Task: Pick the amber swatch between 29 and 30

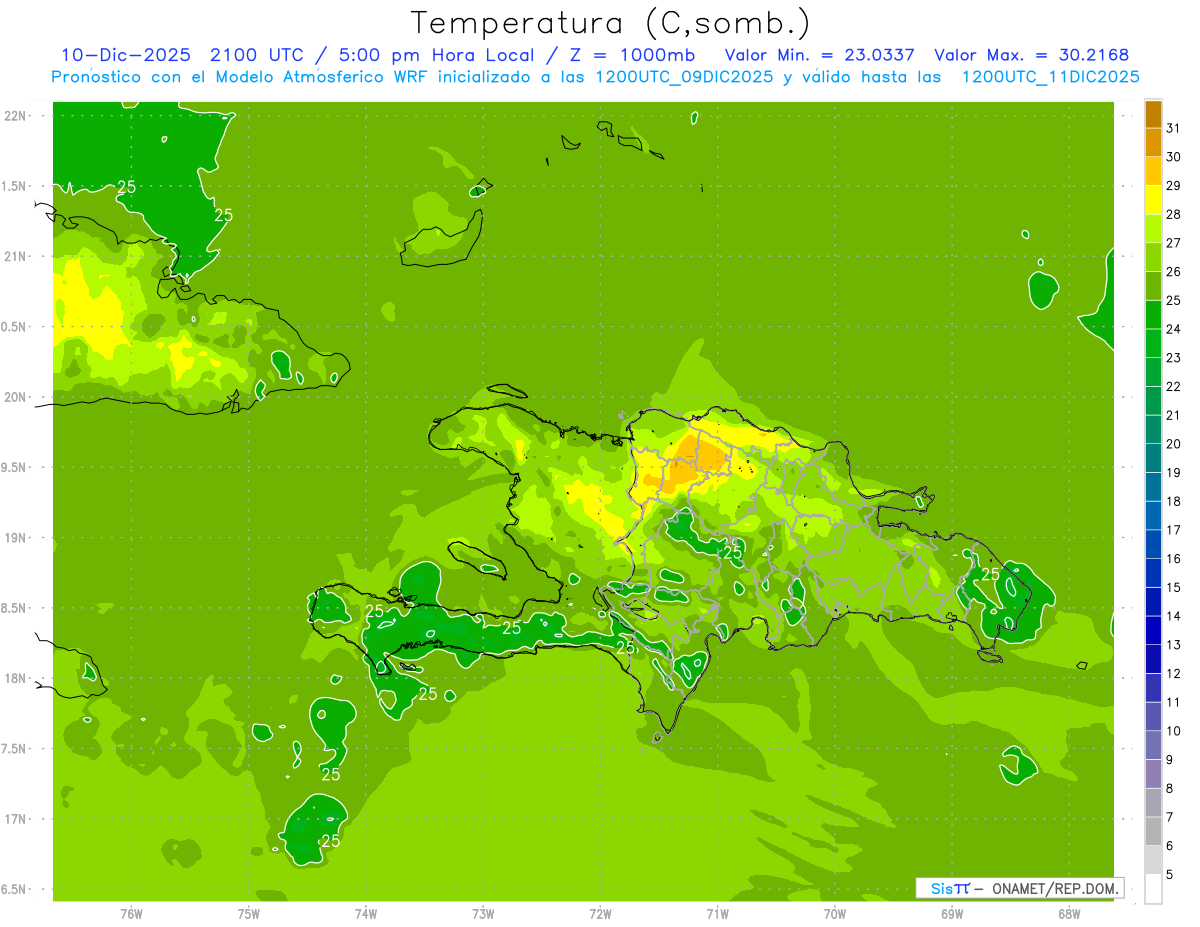Action: [x=1153, y=171]
